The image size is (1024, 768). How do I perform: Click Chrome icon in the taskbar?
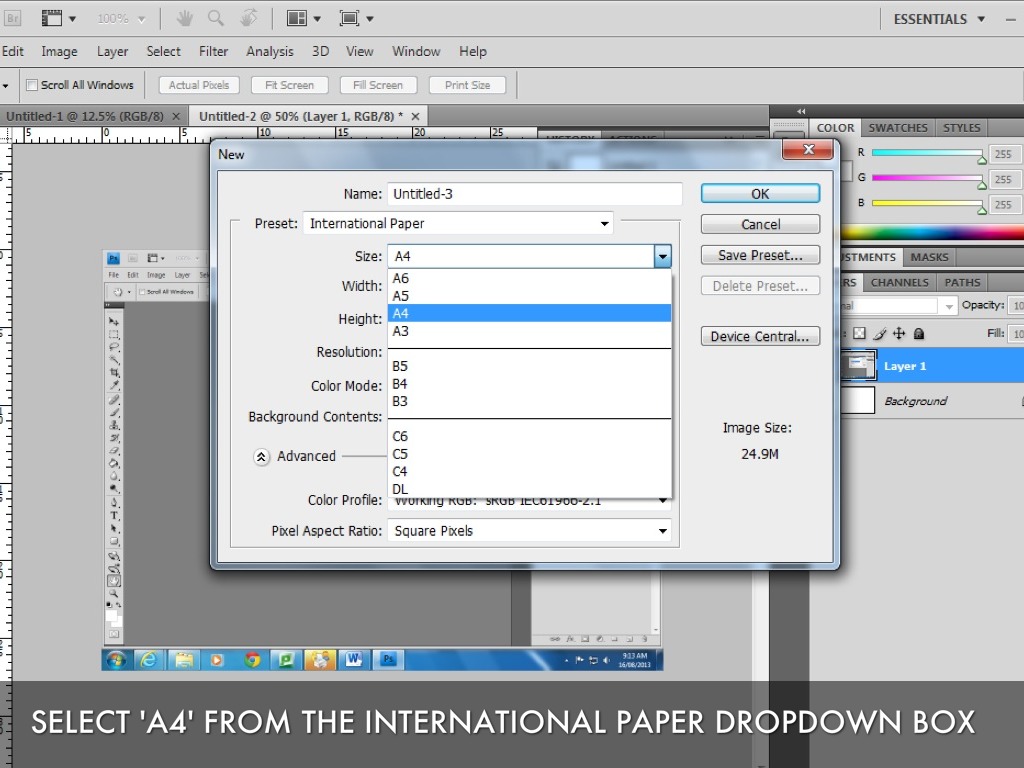[252, 660]
